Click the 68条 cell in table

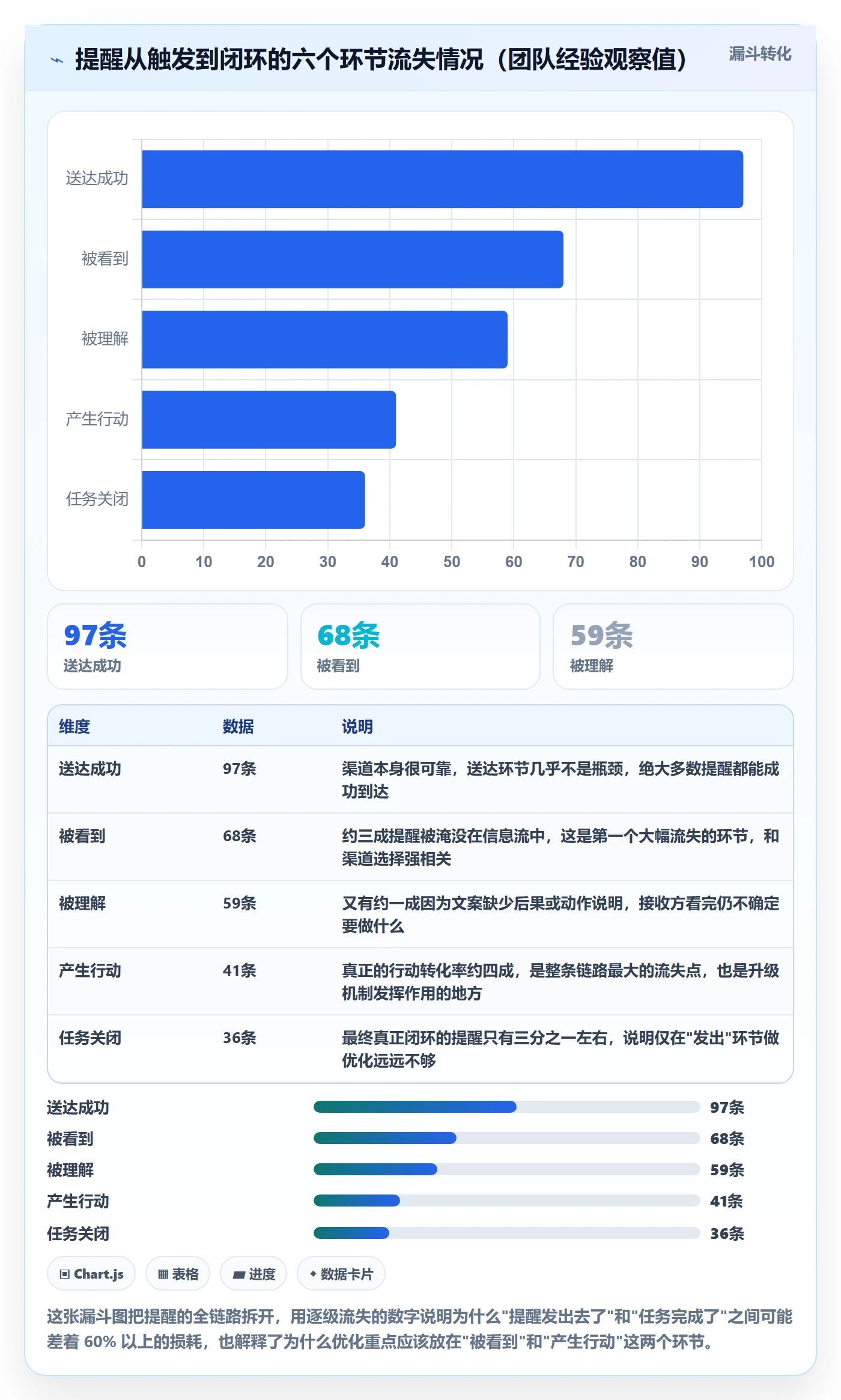point(240,836)
